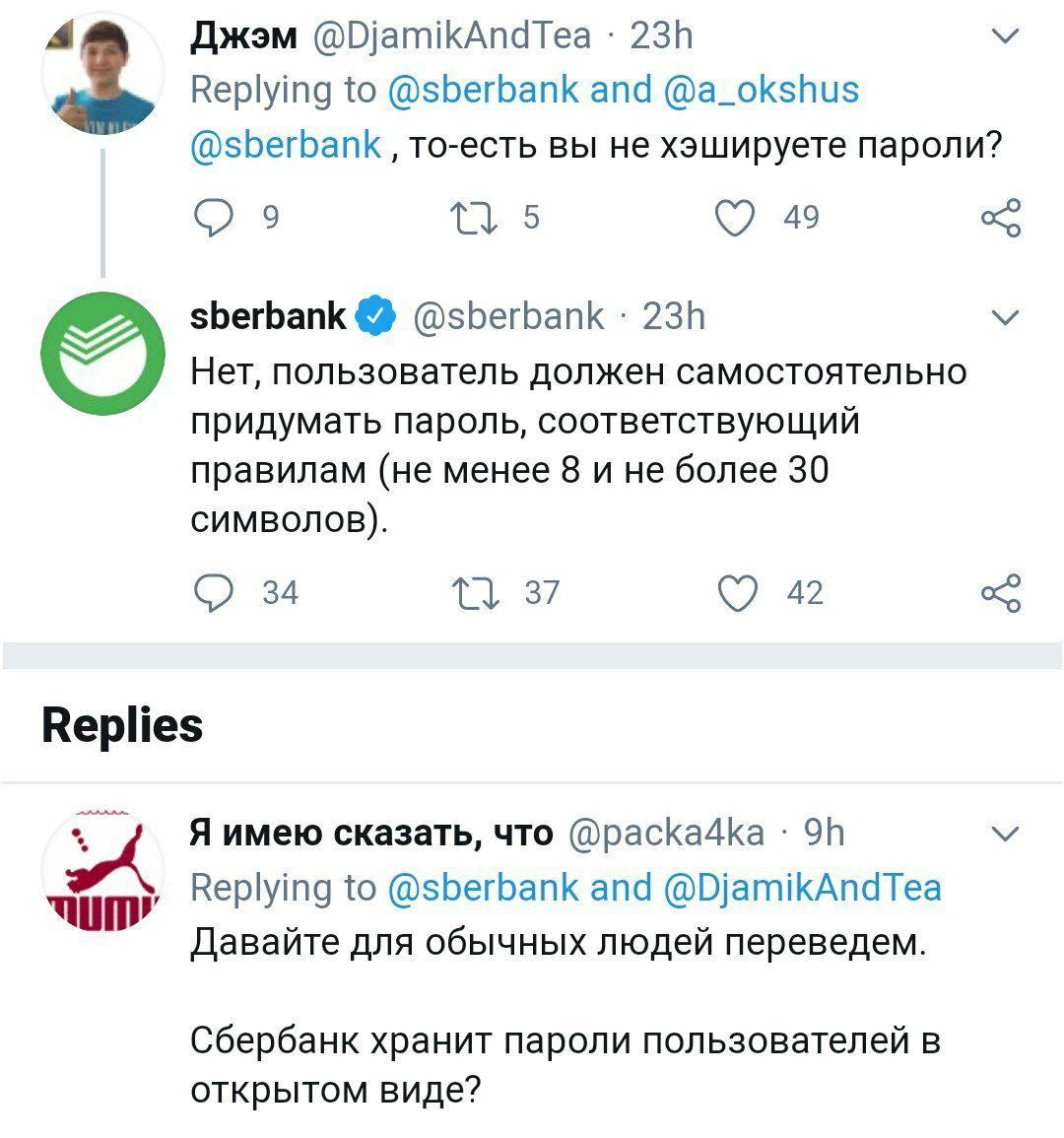Click the sberbank account name
Screen dimensions: 1064x1138
(x=267, y=316)
